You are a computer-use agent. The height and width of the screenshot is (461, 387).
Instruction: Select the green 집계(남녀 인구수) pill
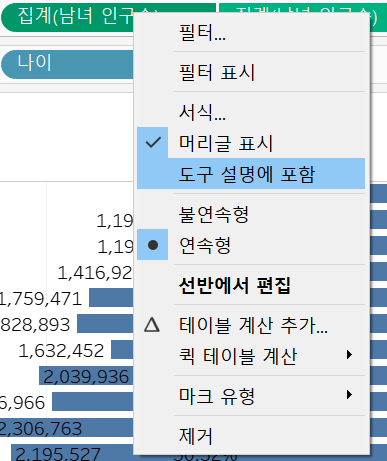(68, 17)
